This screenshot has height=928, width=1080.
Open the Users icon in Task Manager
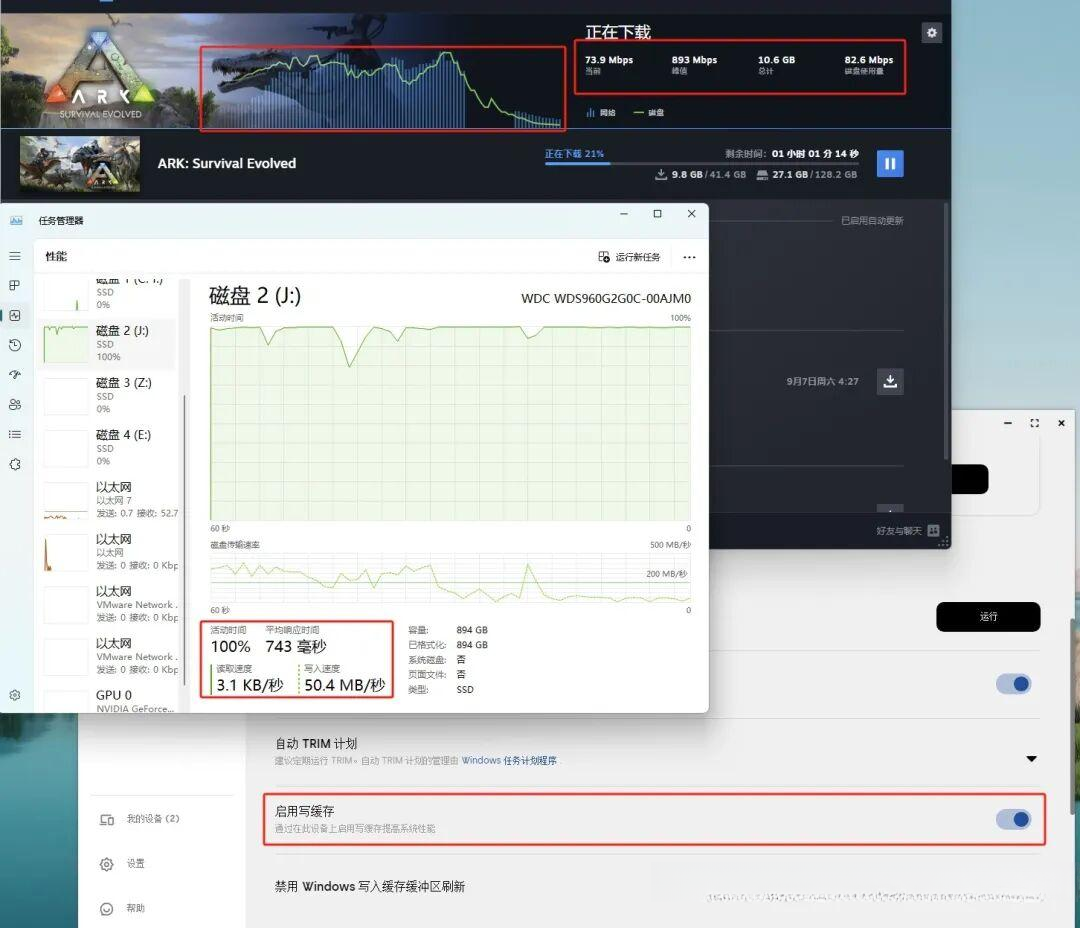point(15,404)
